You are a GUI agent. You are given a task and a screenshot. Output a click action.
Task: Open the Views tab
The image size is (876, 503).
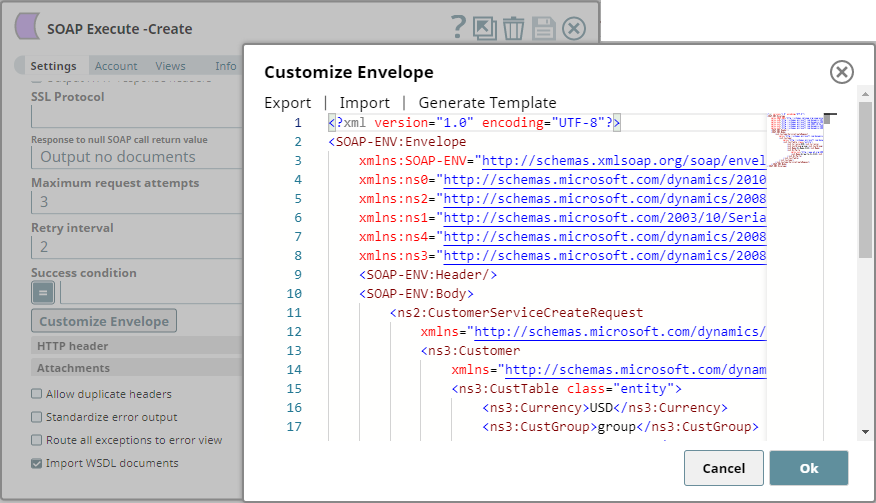[x=170, y=66]
